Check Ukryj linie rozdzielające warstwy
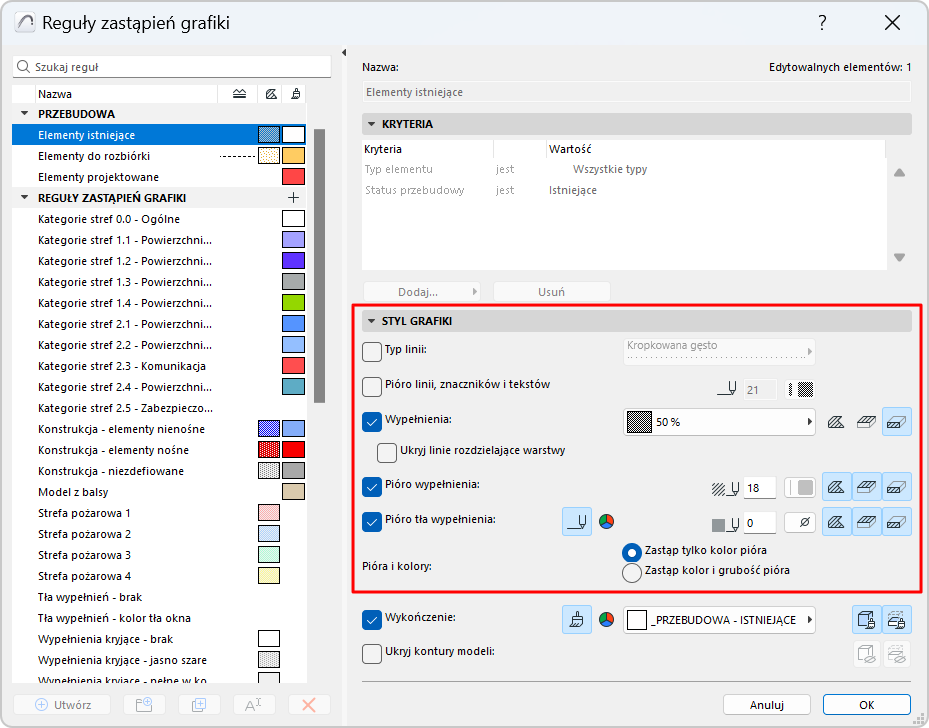Image resolution: width=929 pixels, height=728 pixels. pos(387,453)
